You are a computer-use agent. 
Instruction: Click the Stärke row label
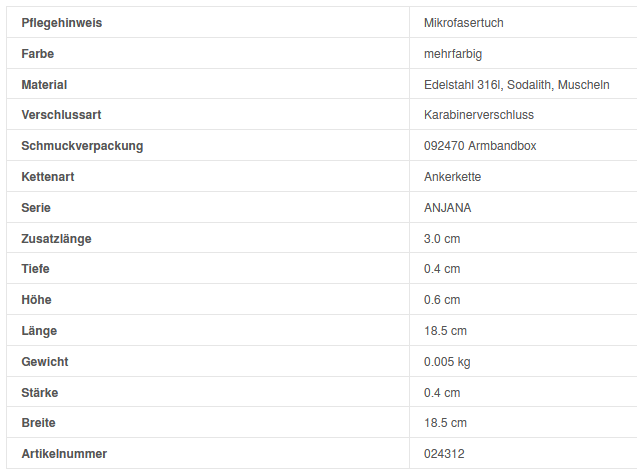point(39,392)
